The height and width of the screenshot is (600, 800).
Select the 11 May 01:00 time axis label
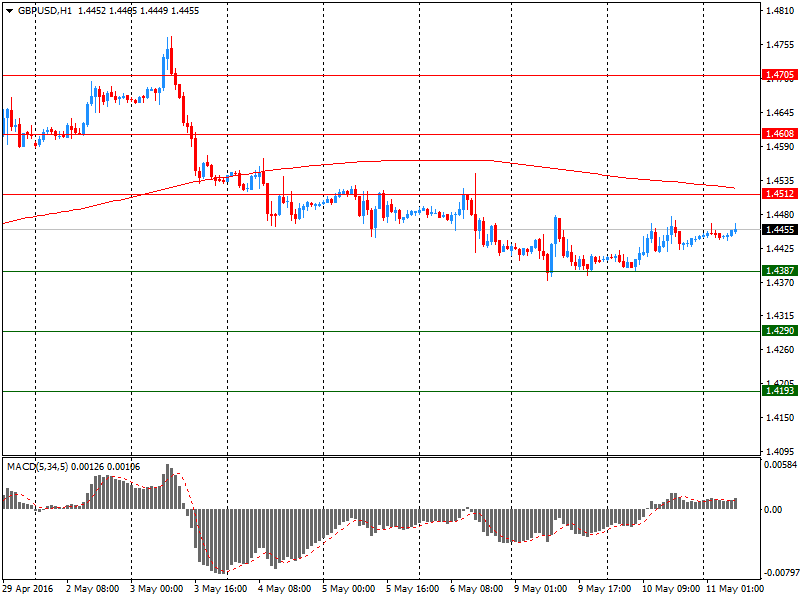(x=735, y=589)
